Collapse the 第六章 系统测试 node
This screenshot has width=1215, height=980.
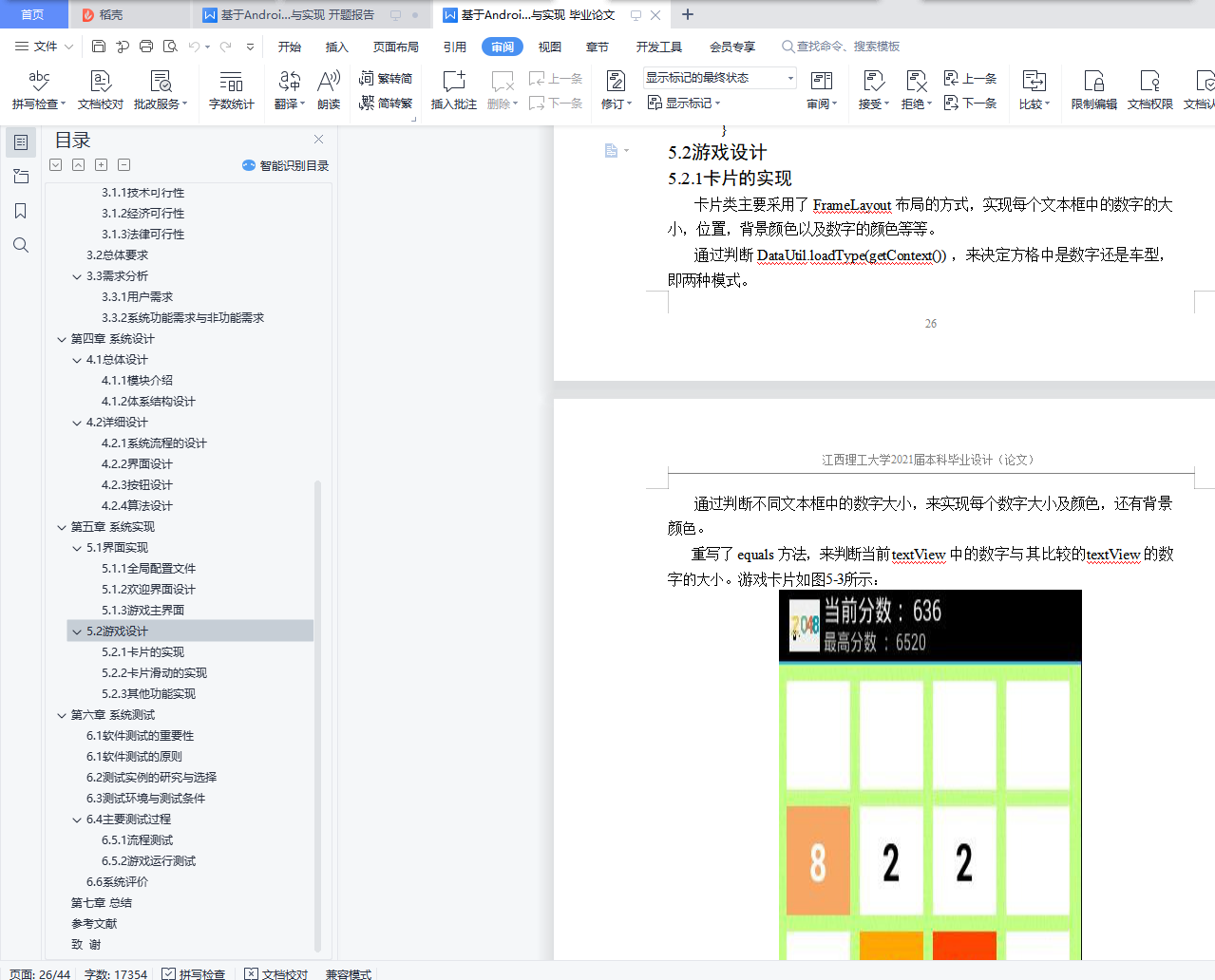[62, 715]
